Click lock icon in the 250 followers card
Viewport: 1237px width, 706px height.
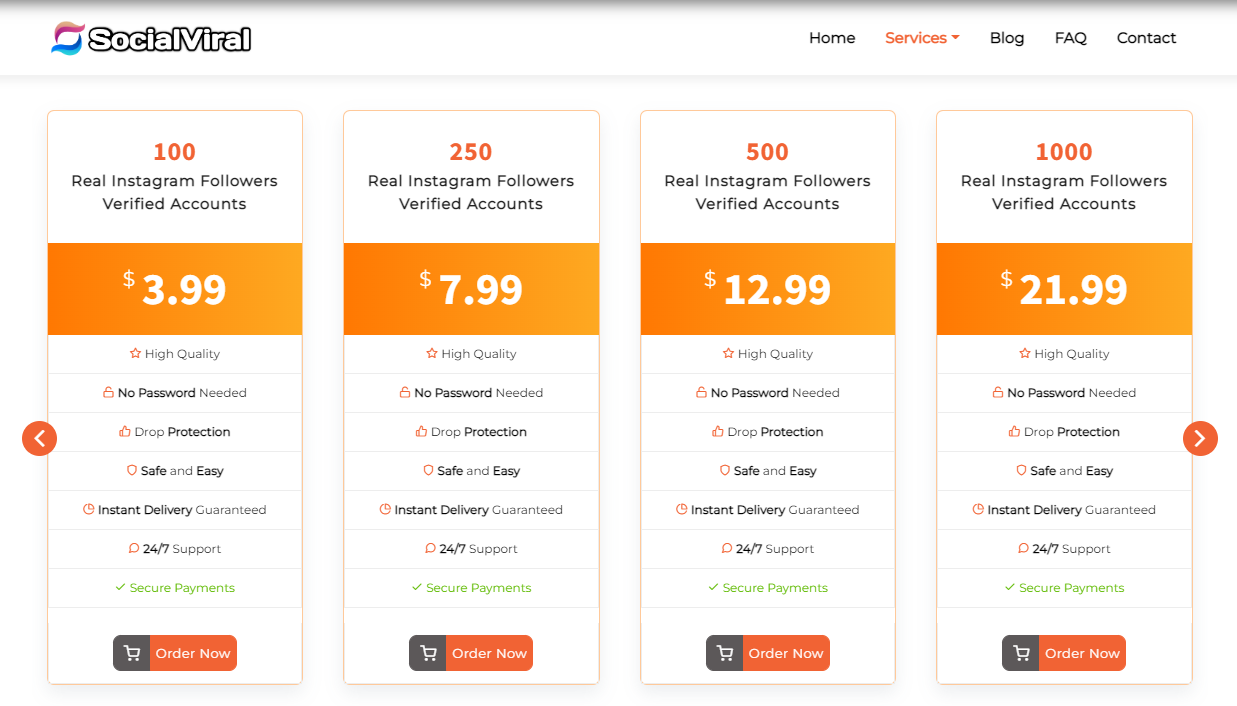coord(405,392)
